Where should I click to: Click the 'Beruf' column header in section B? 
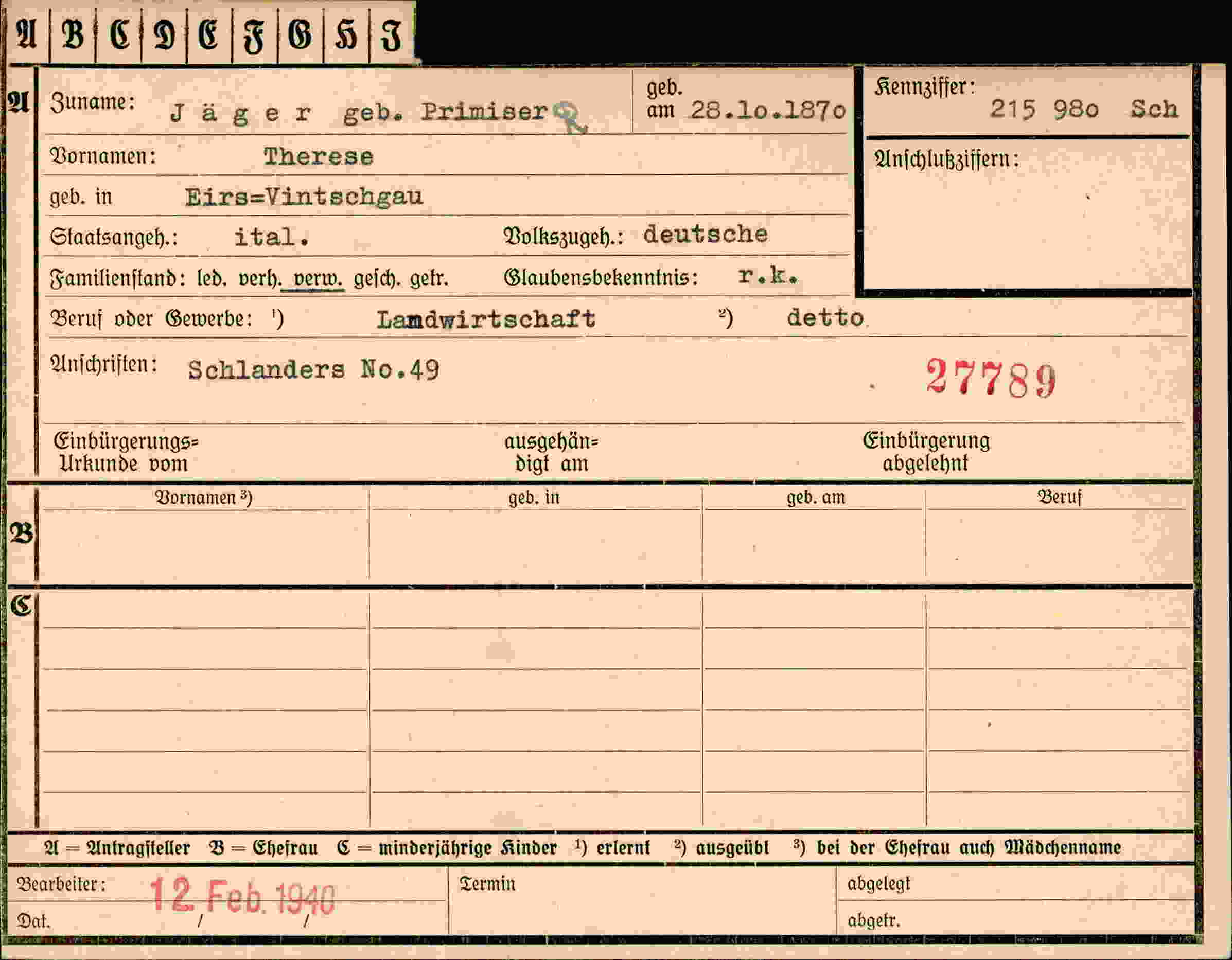(1060, 497)
